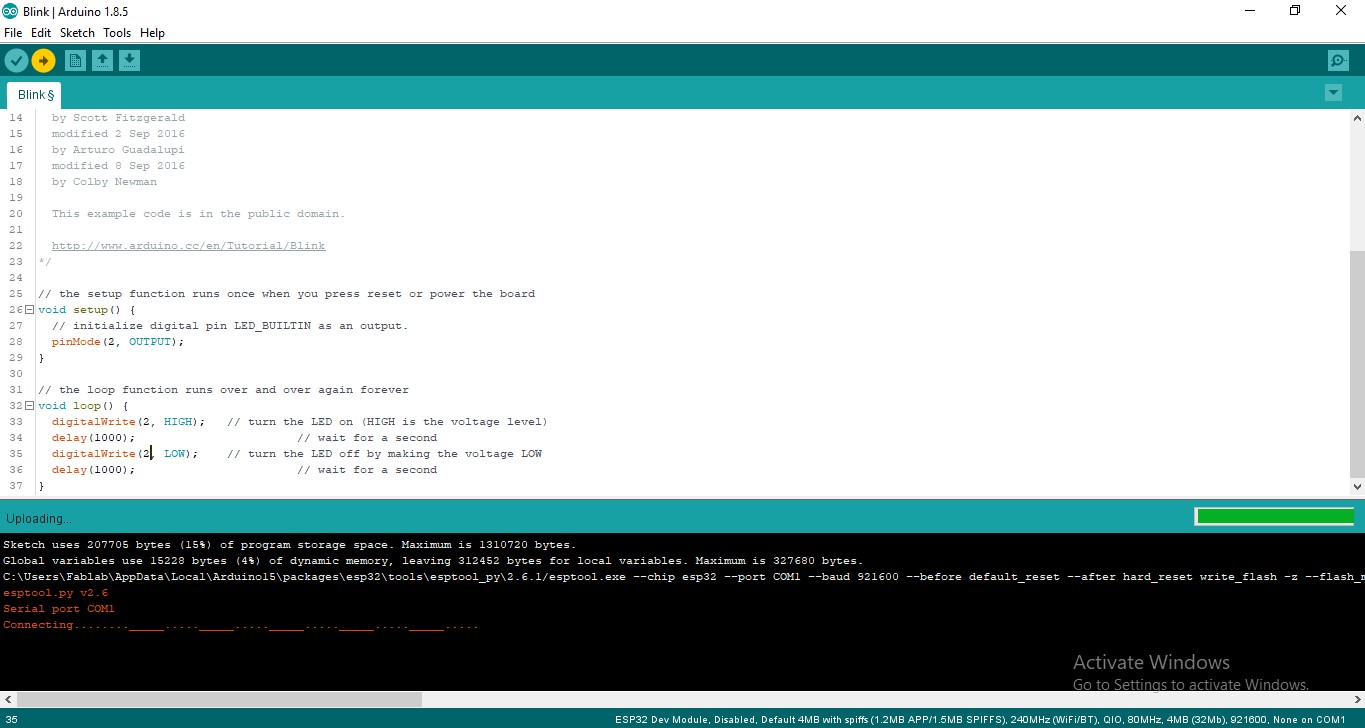Collapse the loop() function fold marker
This screenshot has height=728, width=1365.
click(29, 406)
